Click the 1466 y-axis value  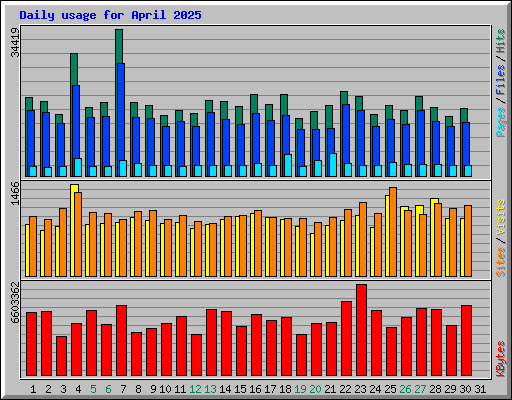coord(15,193)
